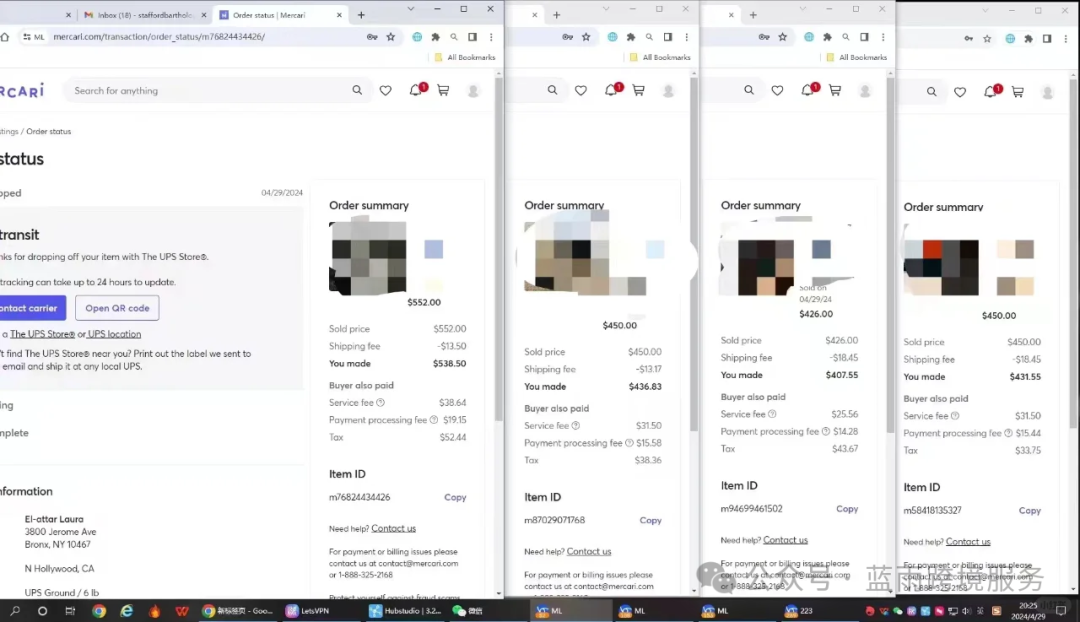Image resolution: width=1080 pixels, height=622 pixels.
Task: Open the cart in the m87029071768 order window
Action: click(x=638, y=90)
